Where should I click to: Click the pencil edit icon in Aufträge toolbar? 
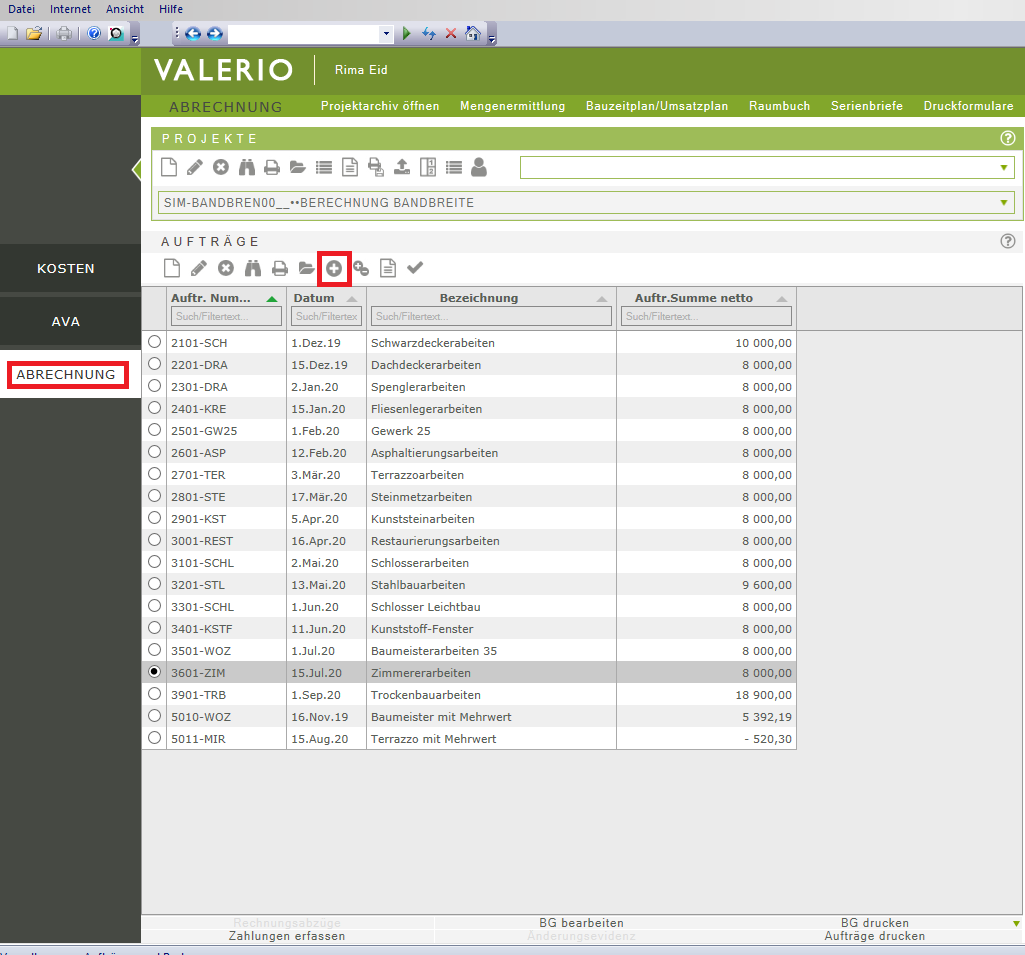pyautogui.click(x=199, y=268)
